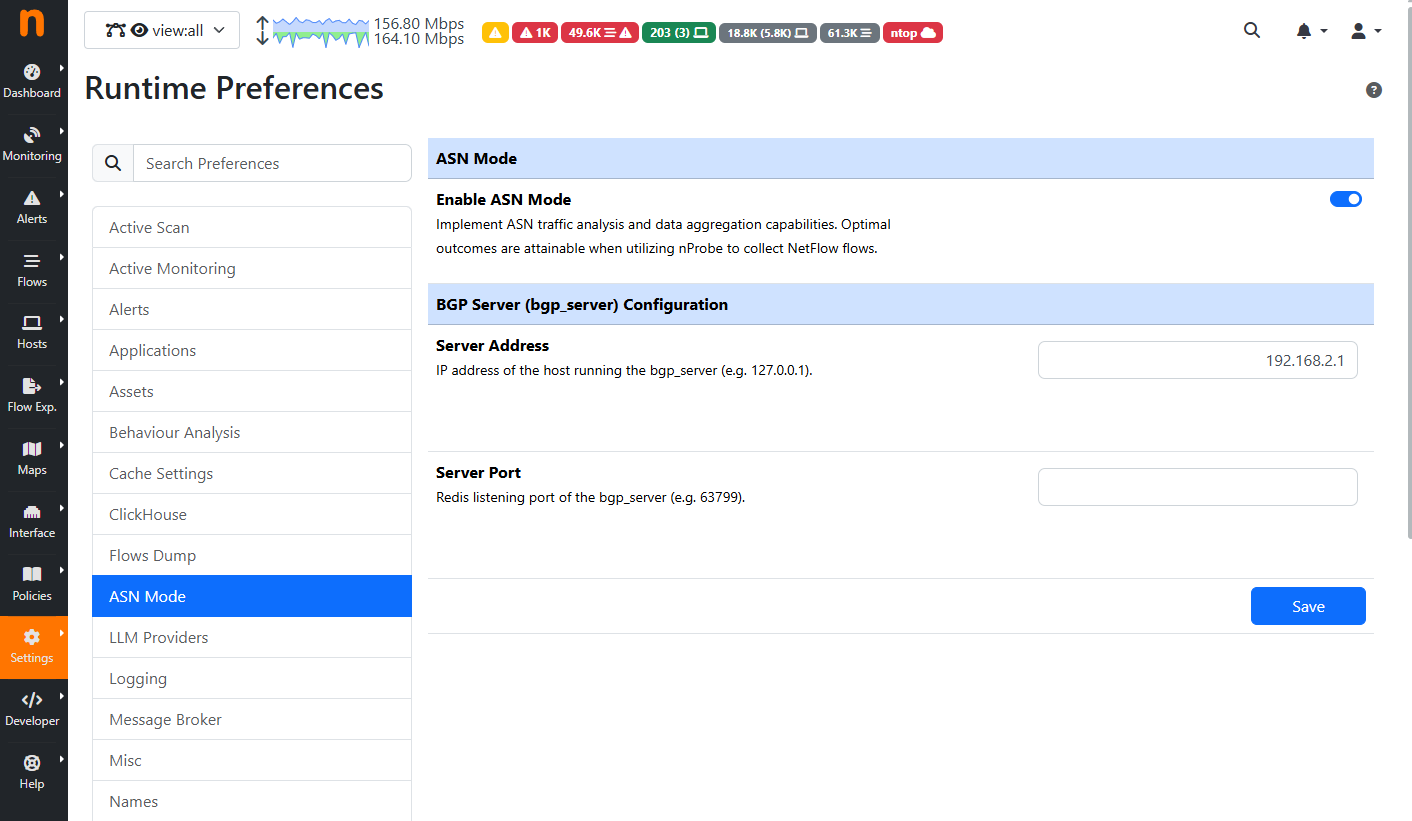This screenshot has width=1412, height=821.
Task: Open the Hosts section in the sidebar
Action: click(x=33, y=331)
